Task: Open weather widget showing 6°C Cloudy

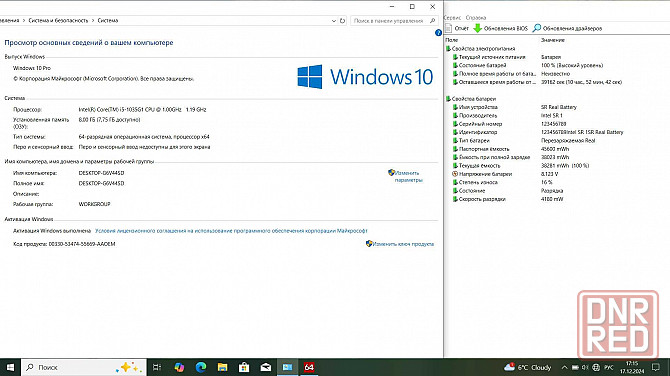Action: 528,367
